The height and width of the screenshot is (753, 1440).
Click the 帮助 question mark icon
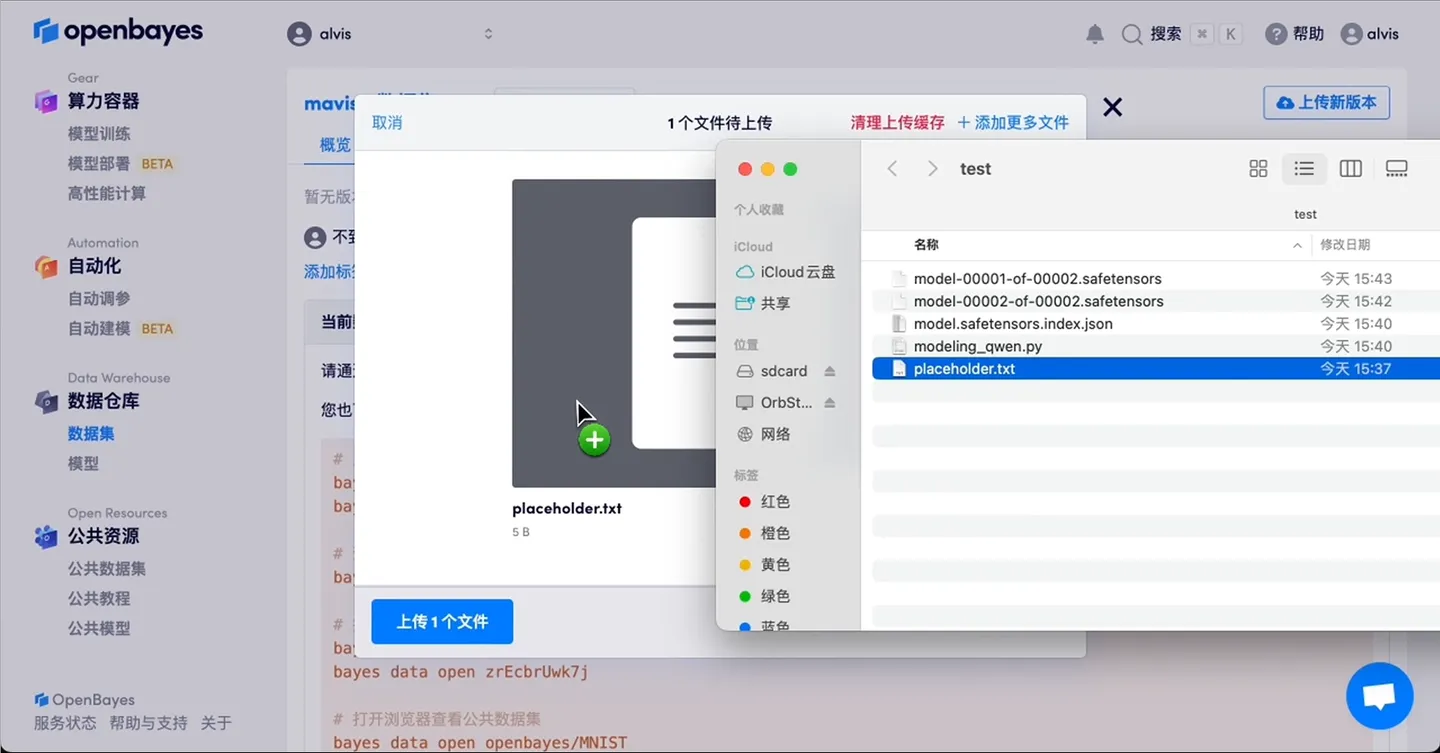(x=1277, y=33)
